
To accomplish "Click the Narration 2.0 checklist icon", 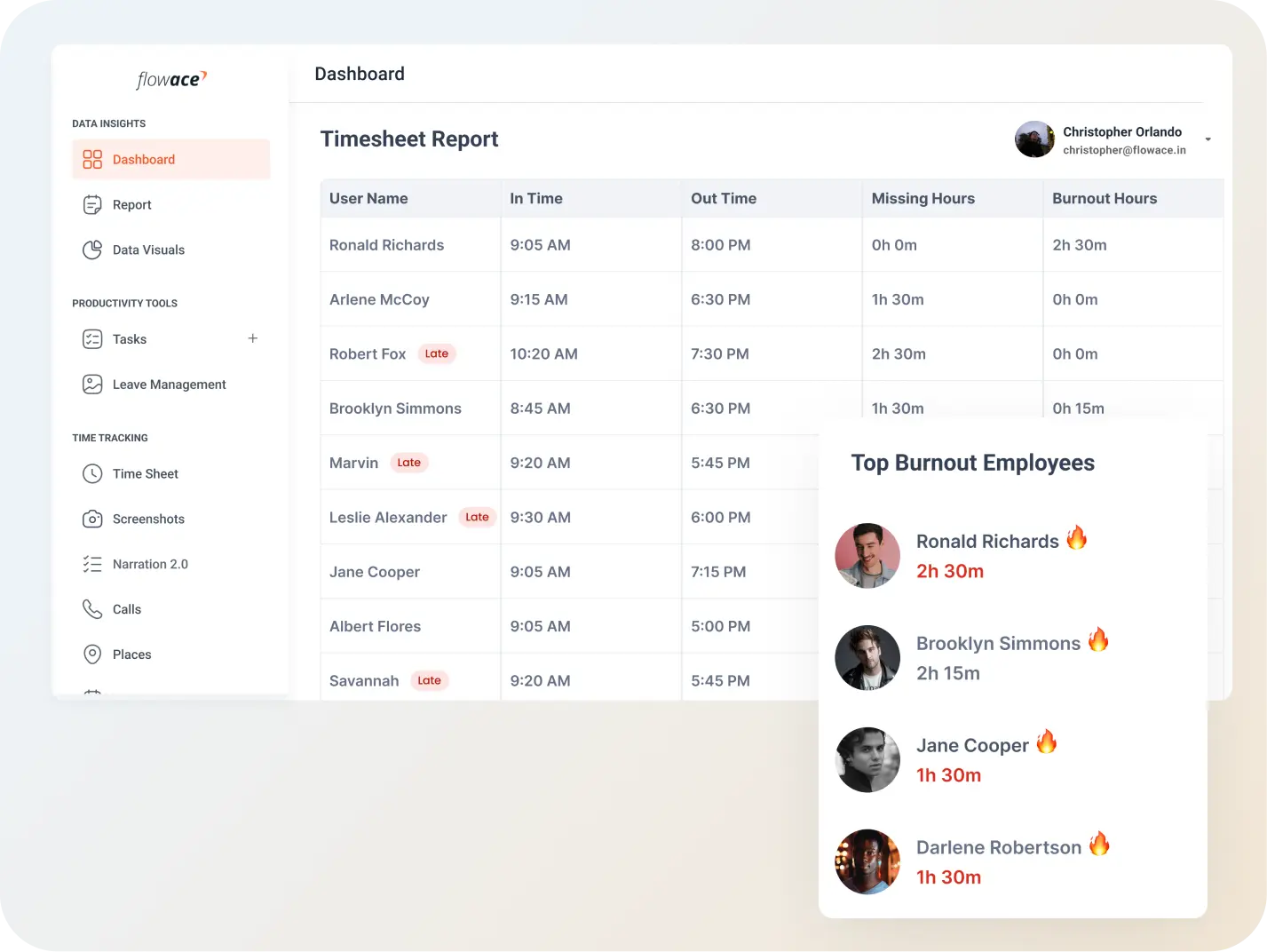I will [93, 563].
